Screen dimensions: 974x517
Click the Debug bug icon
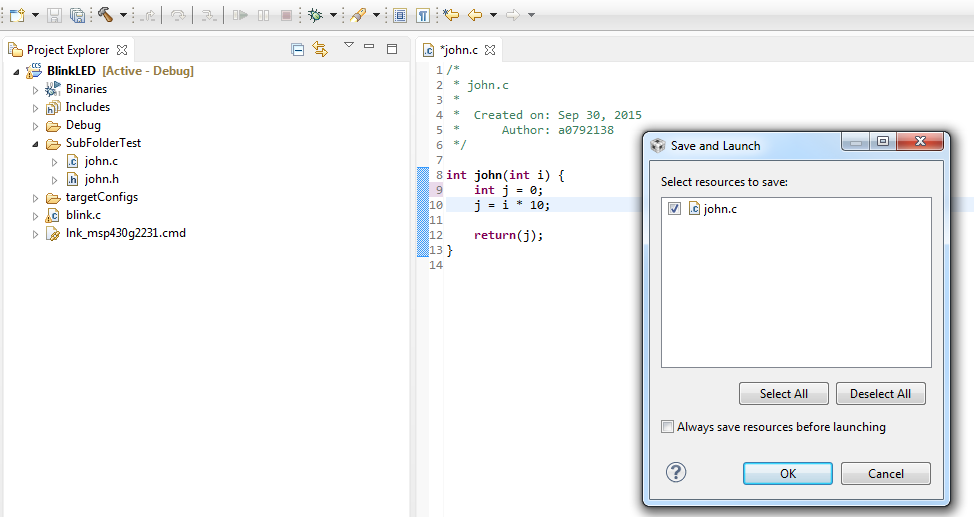tap(316, 15)
